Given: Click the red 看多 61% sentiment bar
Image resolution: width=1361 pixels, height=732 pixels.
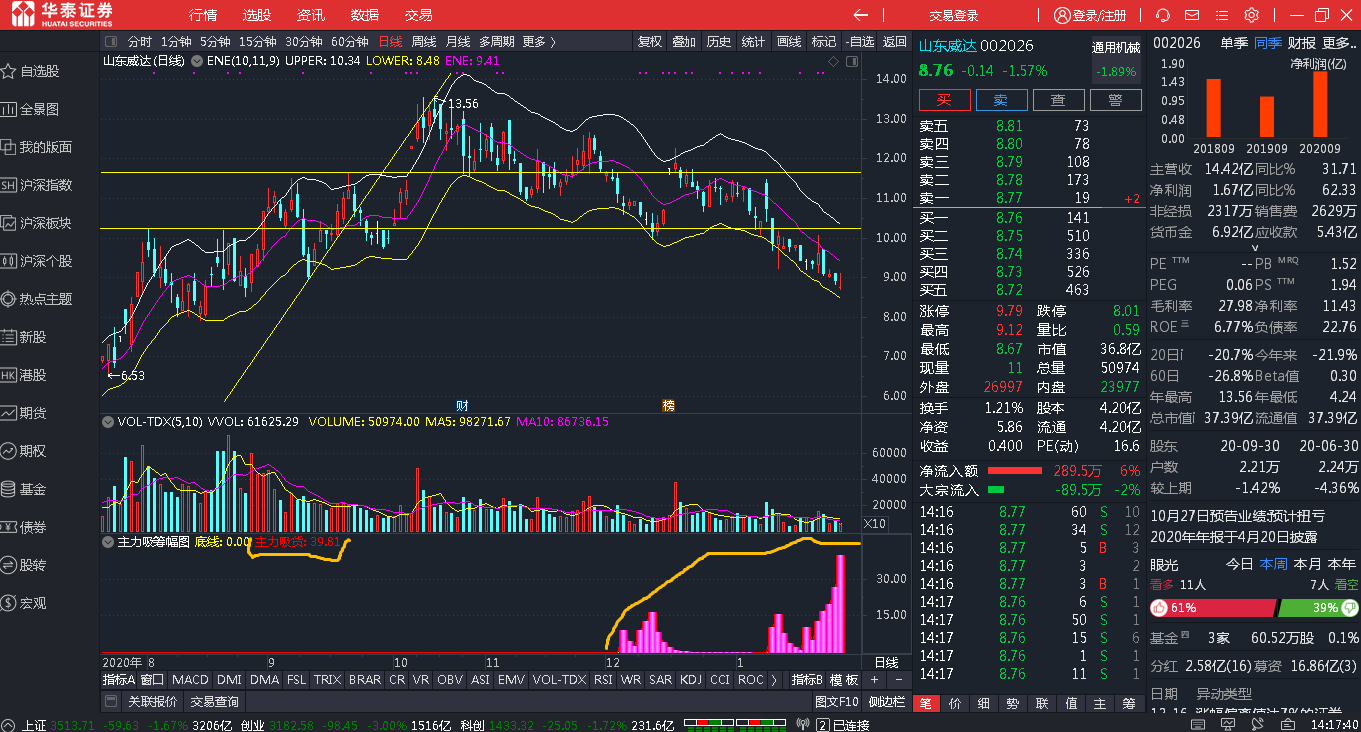Looking at the screenshot, I should (1213, 608).
